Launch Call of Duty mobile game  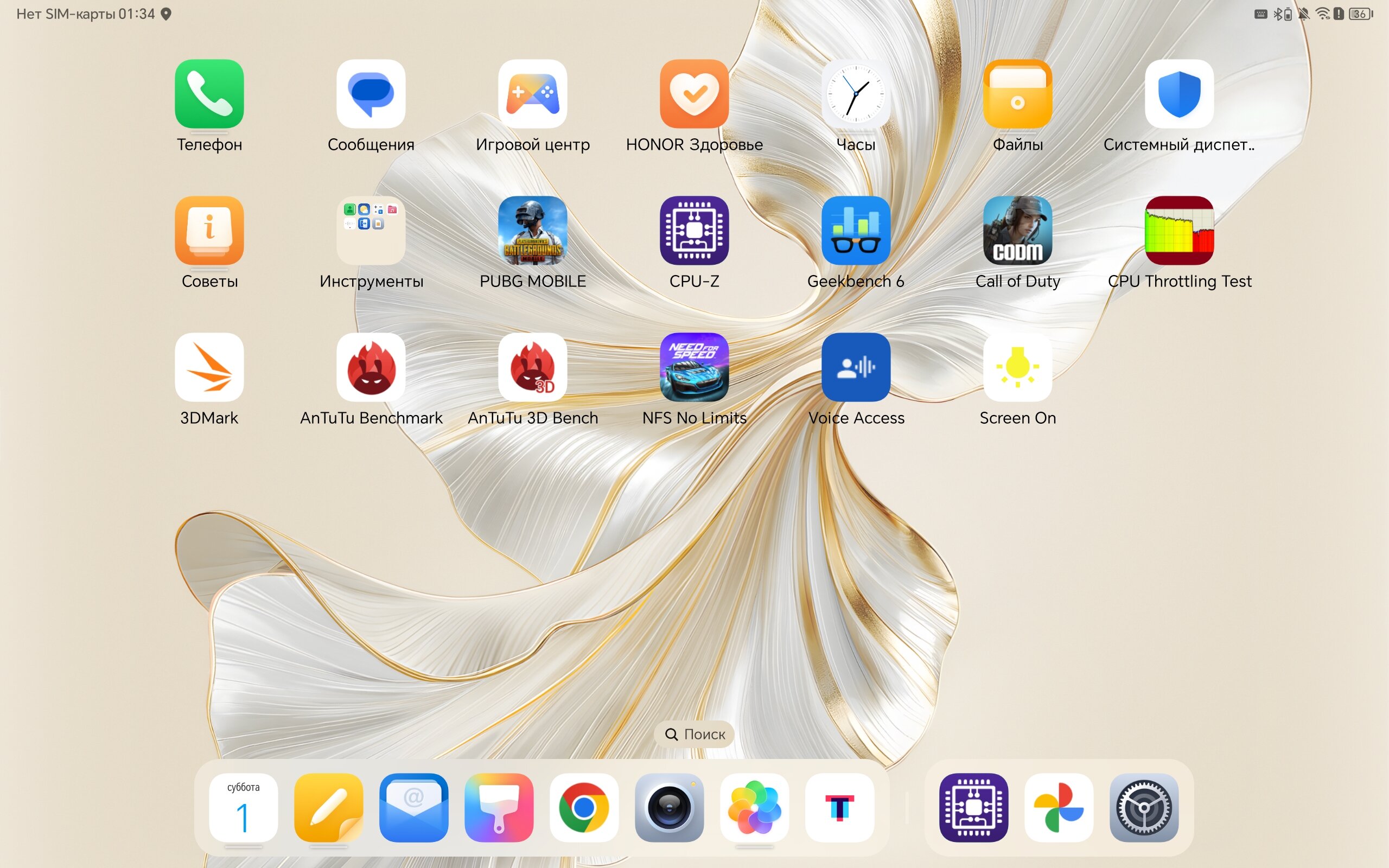point(1018,230)
